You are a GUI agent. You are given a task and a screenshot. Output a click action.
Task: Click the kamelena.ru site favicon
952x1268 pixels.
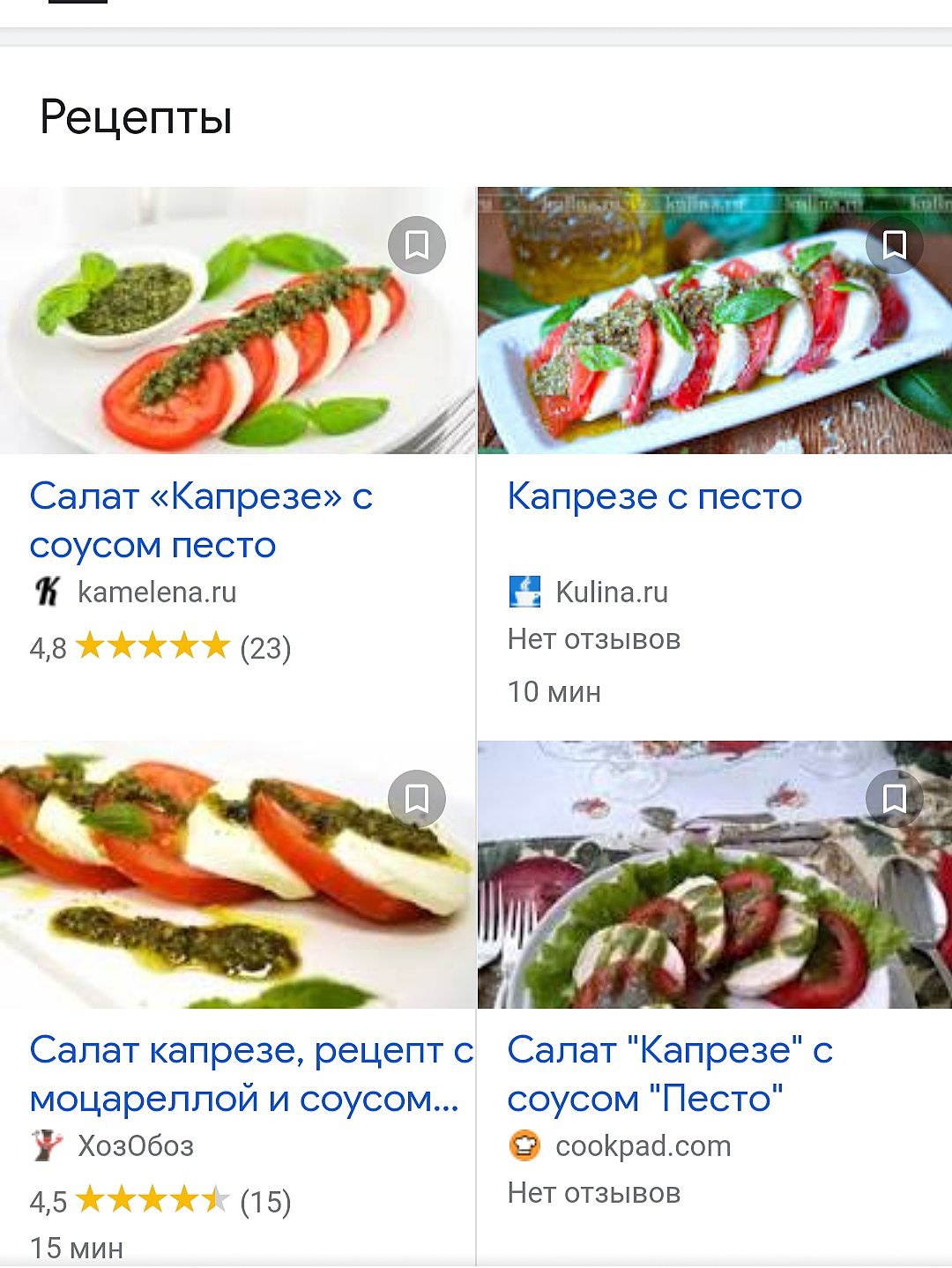point(47,592)
